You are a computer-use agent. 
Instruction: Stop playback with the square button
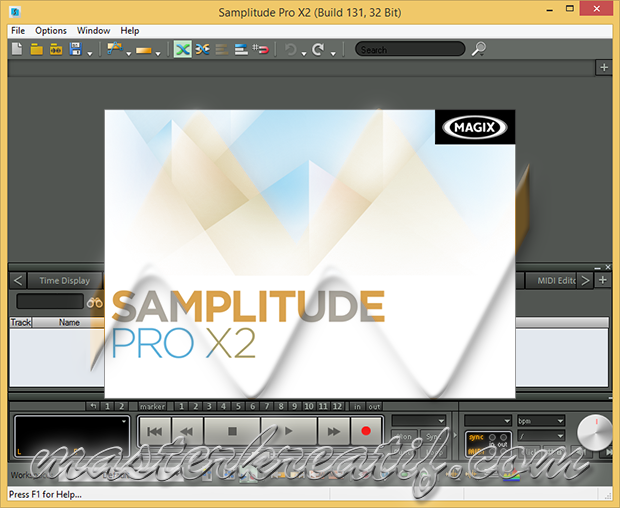coord(232,431)
